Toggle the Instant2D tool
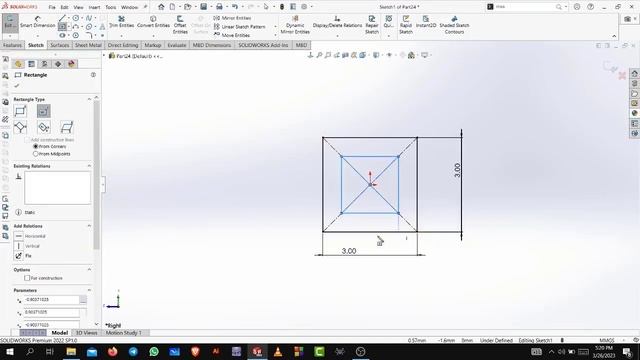 coord(426,22)
